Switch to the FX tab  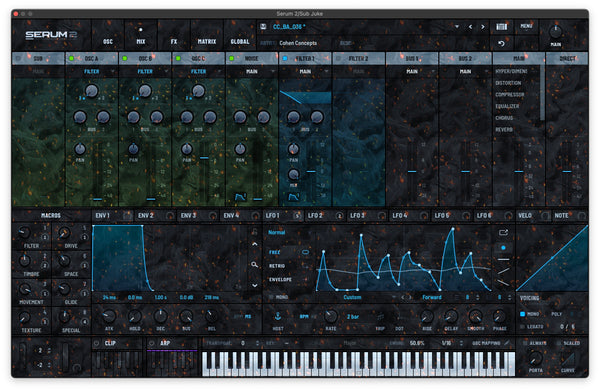coord(174,36)
